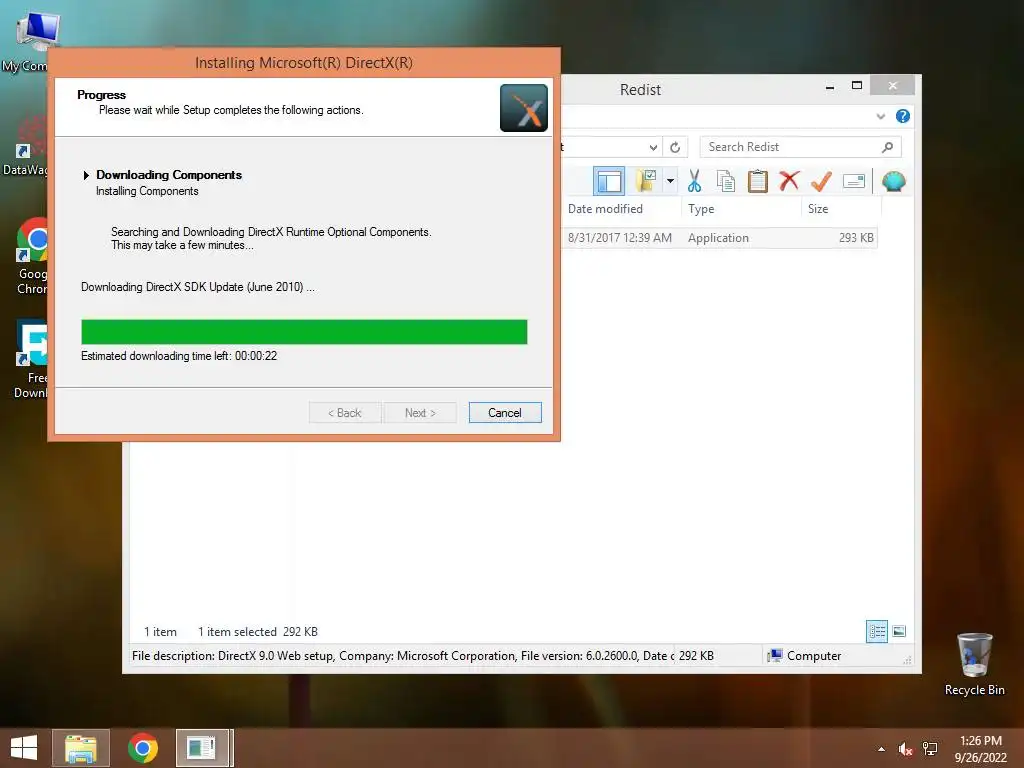Close the Redist window

click(892, 86)
